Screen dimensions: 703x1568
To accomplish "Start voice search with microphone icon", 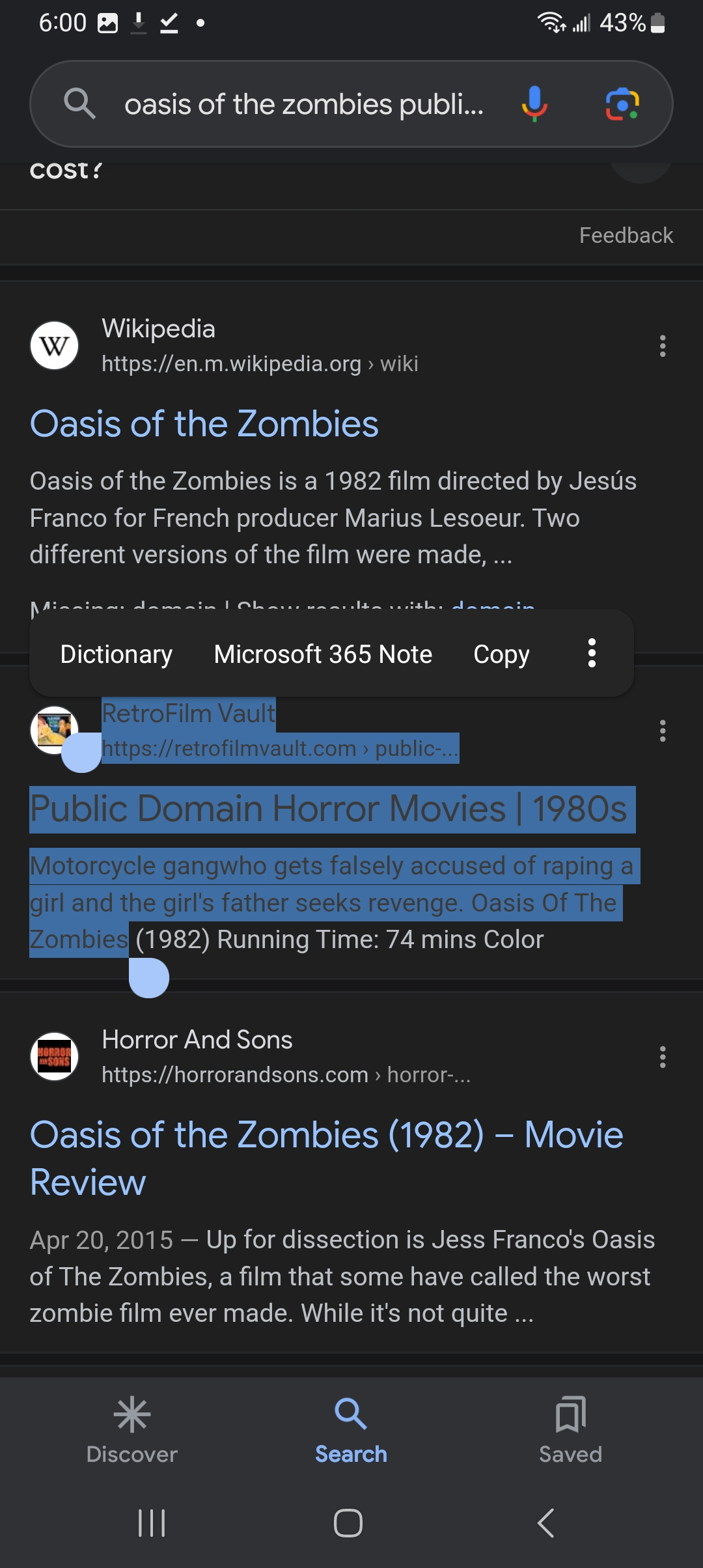I will tap(534, 104).
